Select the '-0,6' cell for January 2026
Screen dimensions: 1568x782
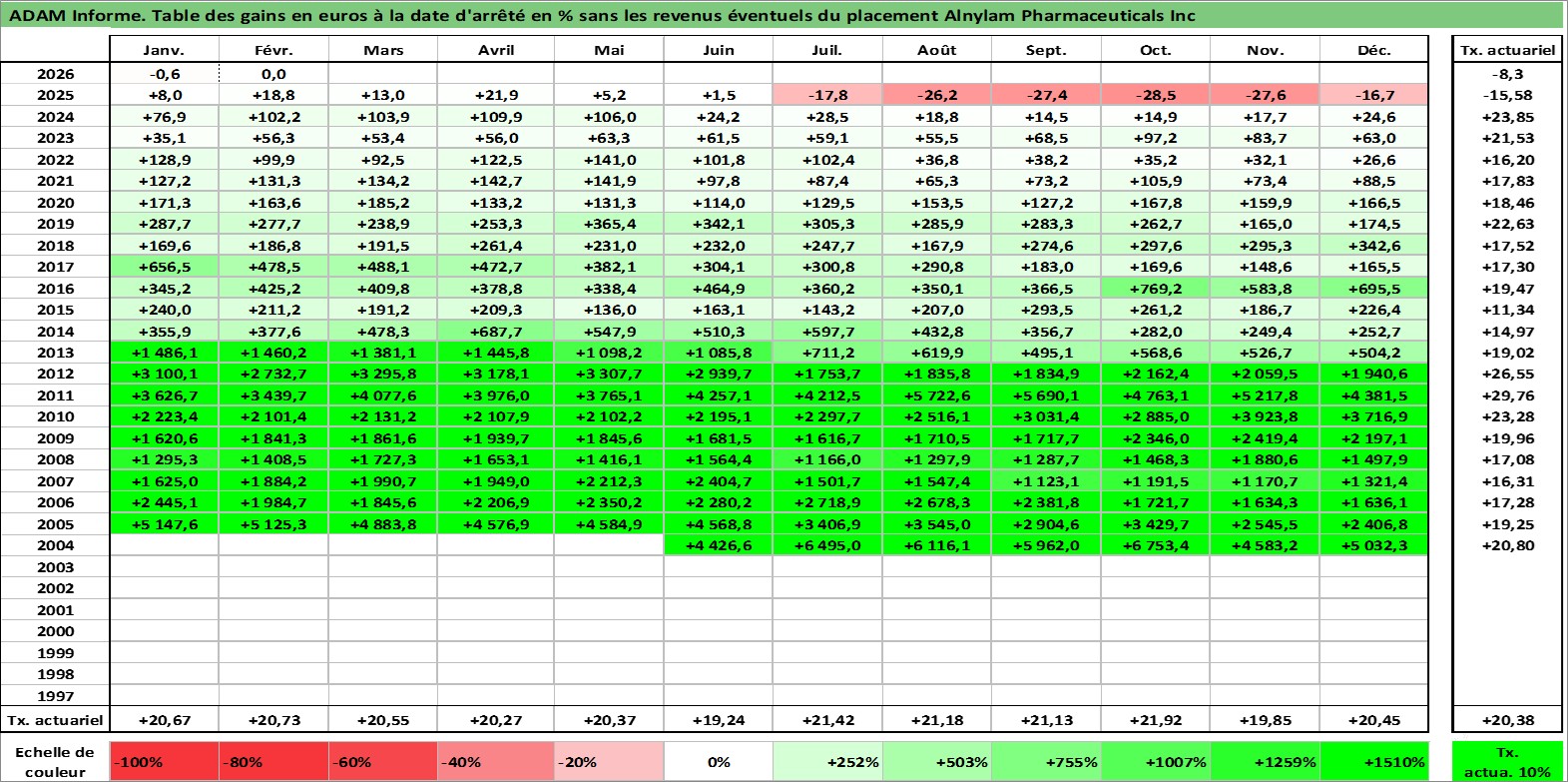pyautogui.click(x=164, y=74)
